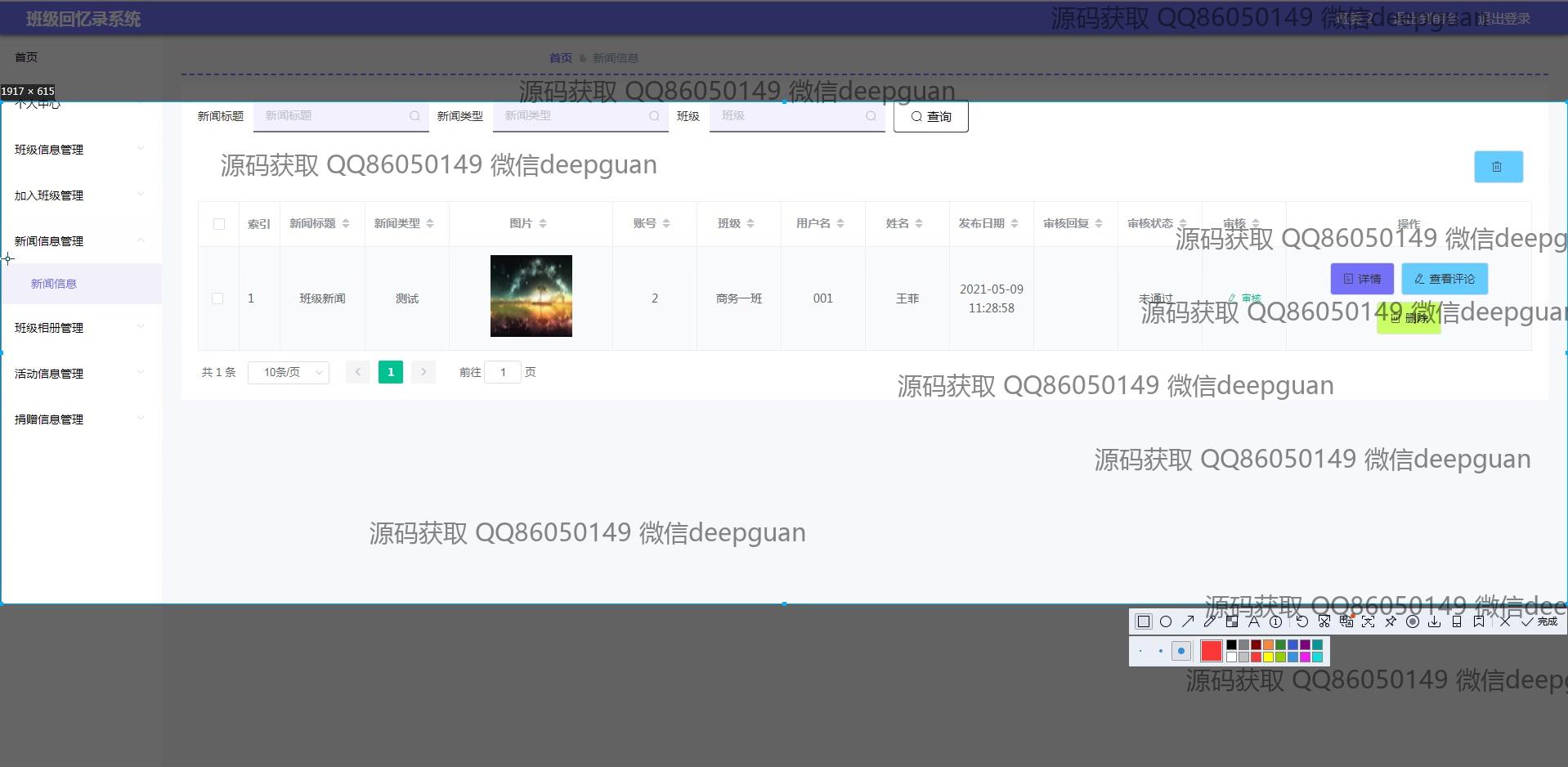
Task: Pick the mosaic blur tool
Action: click(1232, 621)
